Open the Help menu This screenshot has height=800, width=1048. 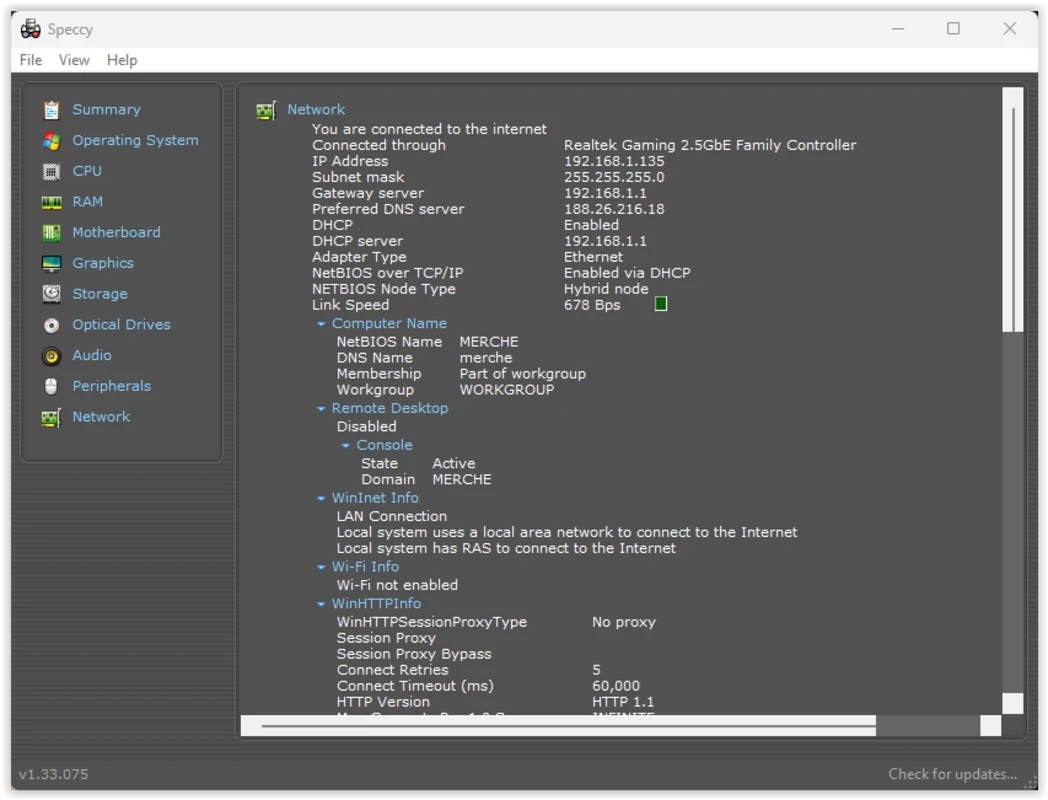[122, 60]
